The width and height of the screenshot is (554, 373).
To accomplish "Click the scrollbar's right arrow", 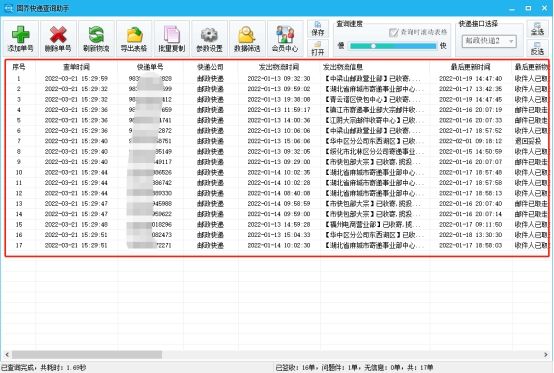I will tap(546, 354).
